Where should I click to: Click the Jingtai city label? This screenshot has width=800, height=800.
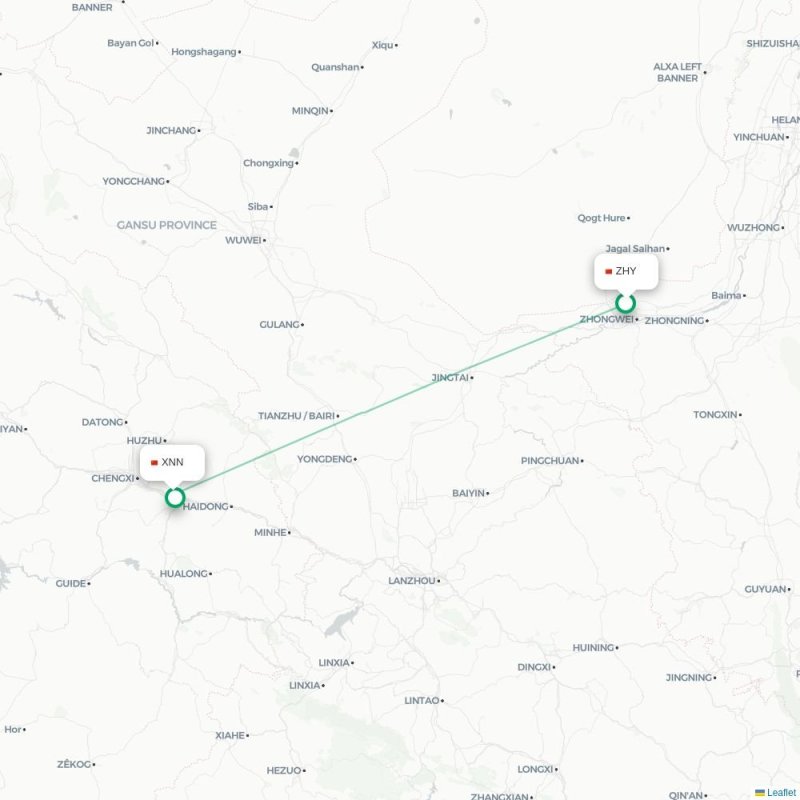(449, 378)
